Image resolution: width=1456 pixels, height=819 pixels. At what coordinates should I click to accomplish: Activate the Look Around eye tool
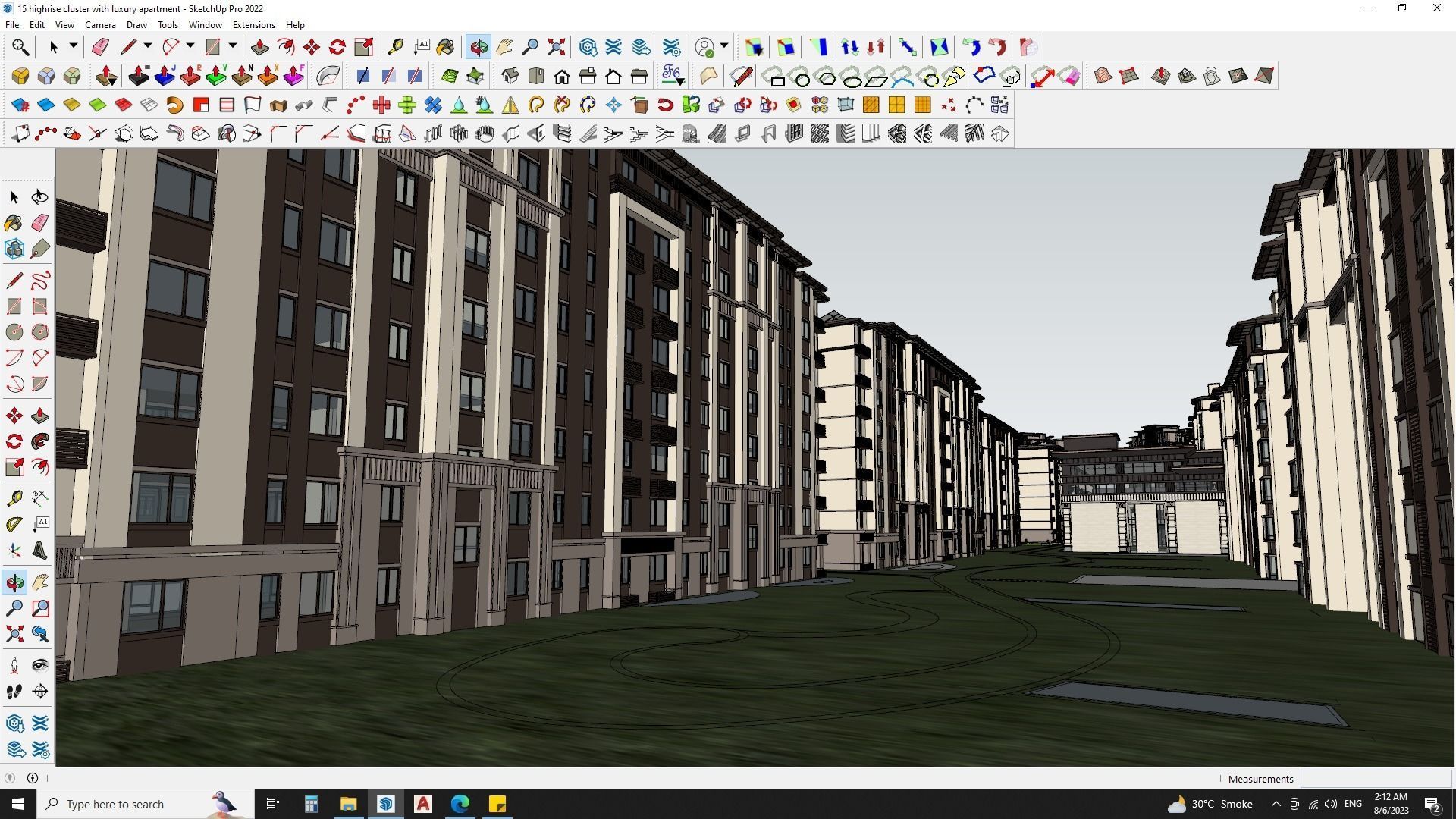pyautogui.click(x=40, y=666)
